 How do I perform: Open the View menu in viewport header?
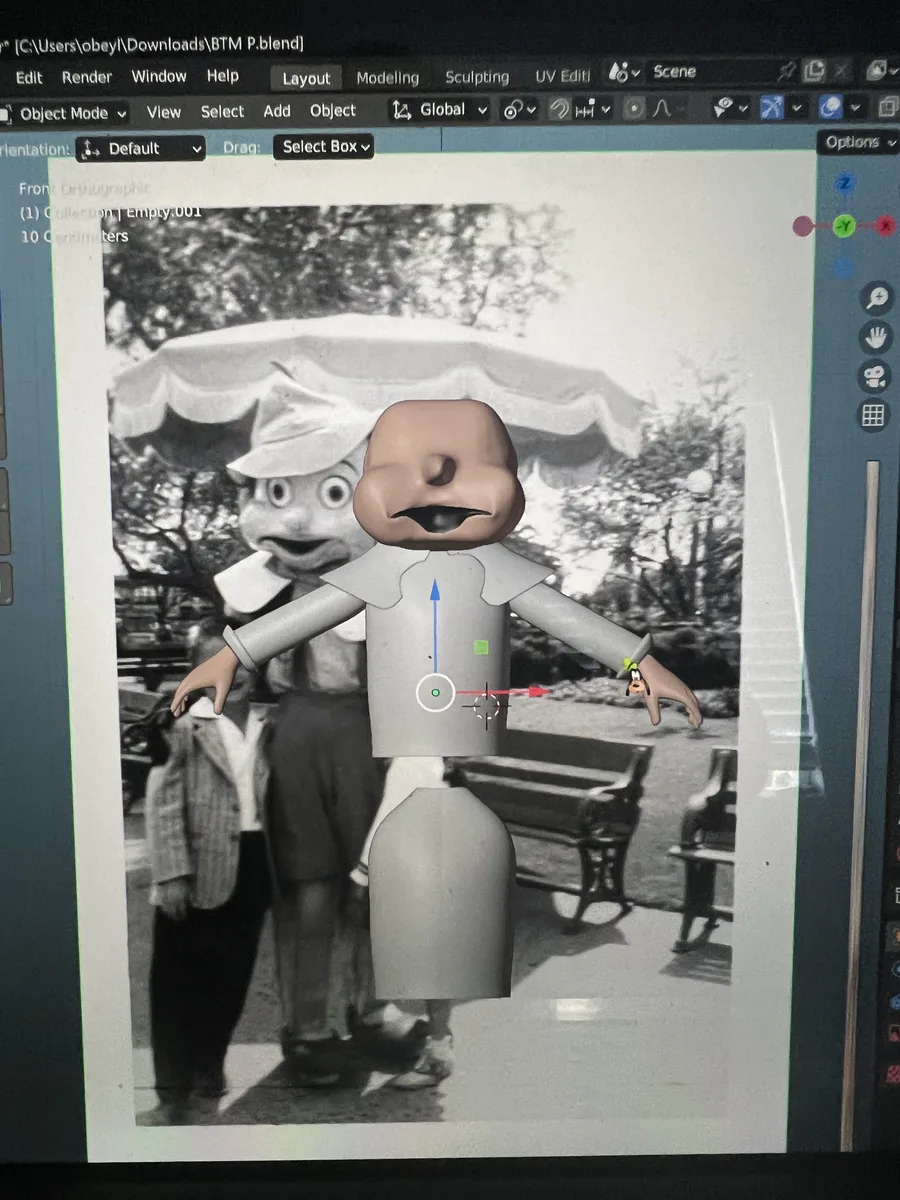coord(163,112)
